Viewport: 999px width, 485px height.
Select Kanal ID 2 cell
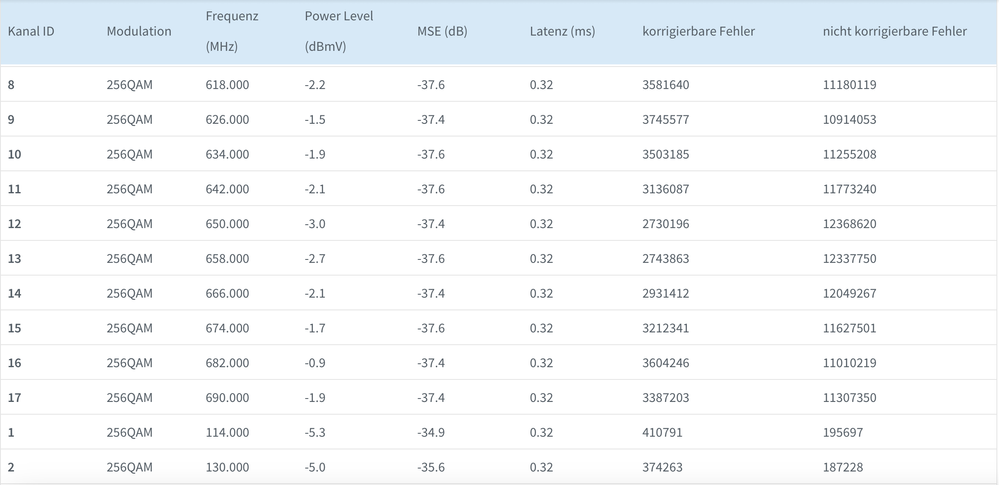pos(11,467)
